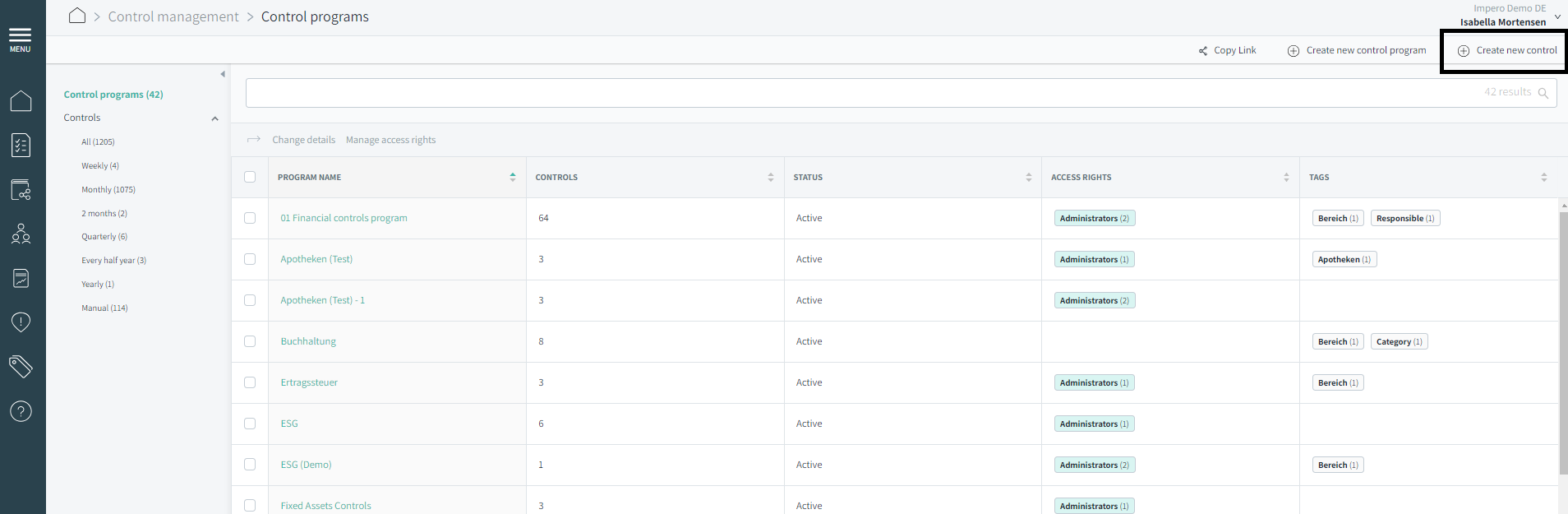
Task: Sort by Access Rights column arrows
Action: coord(1287,177)
